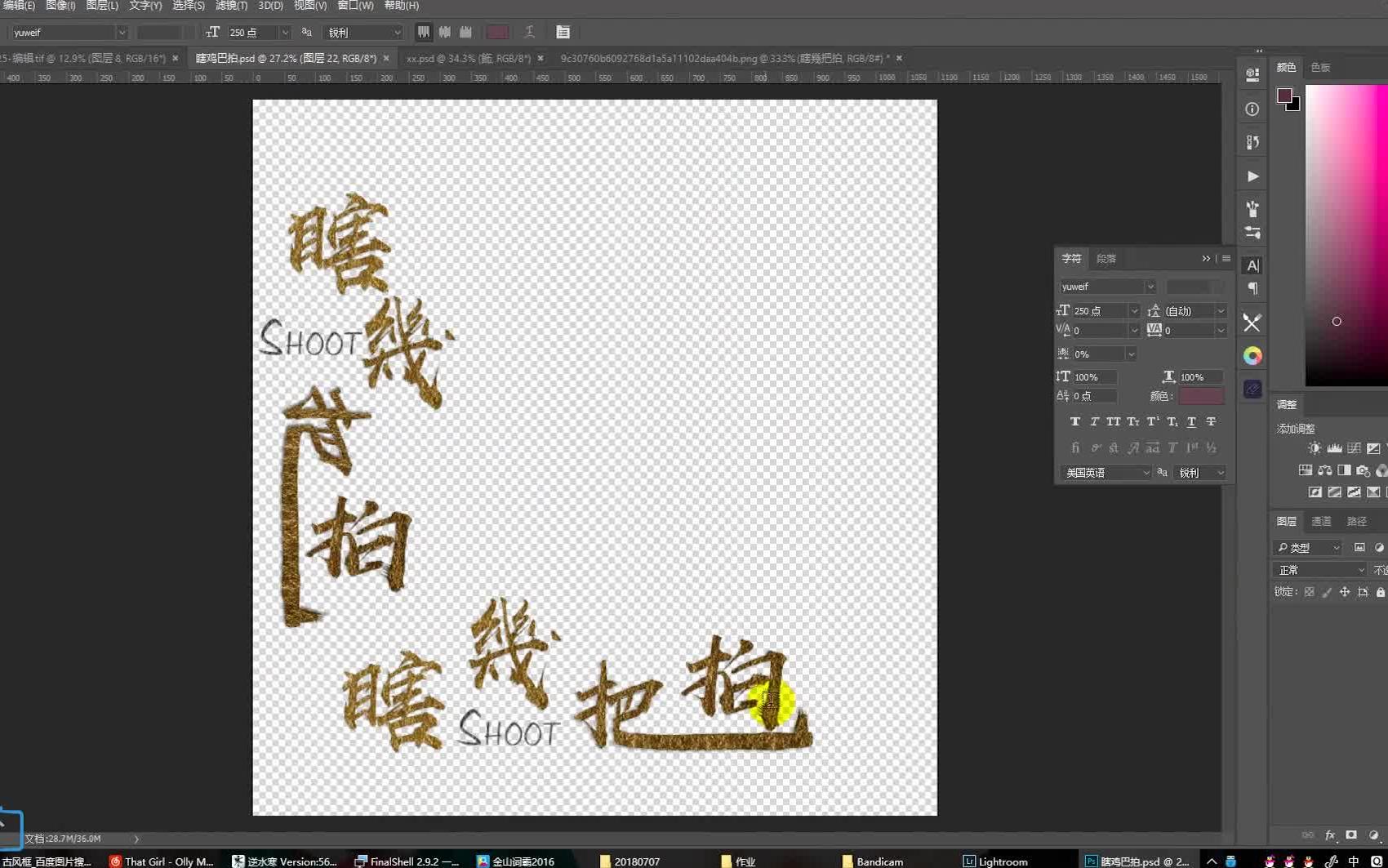The width and height of the screenshot is (1388, 868).
Task: Toggle strikethrough formatting in Character panel
Action: pos(1211,421)
